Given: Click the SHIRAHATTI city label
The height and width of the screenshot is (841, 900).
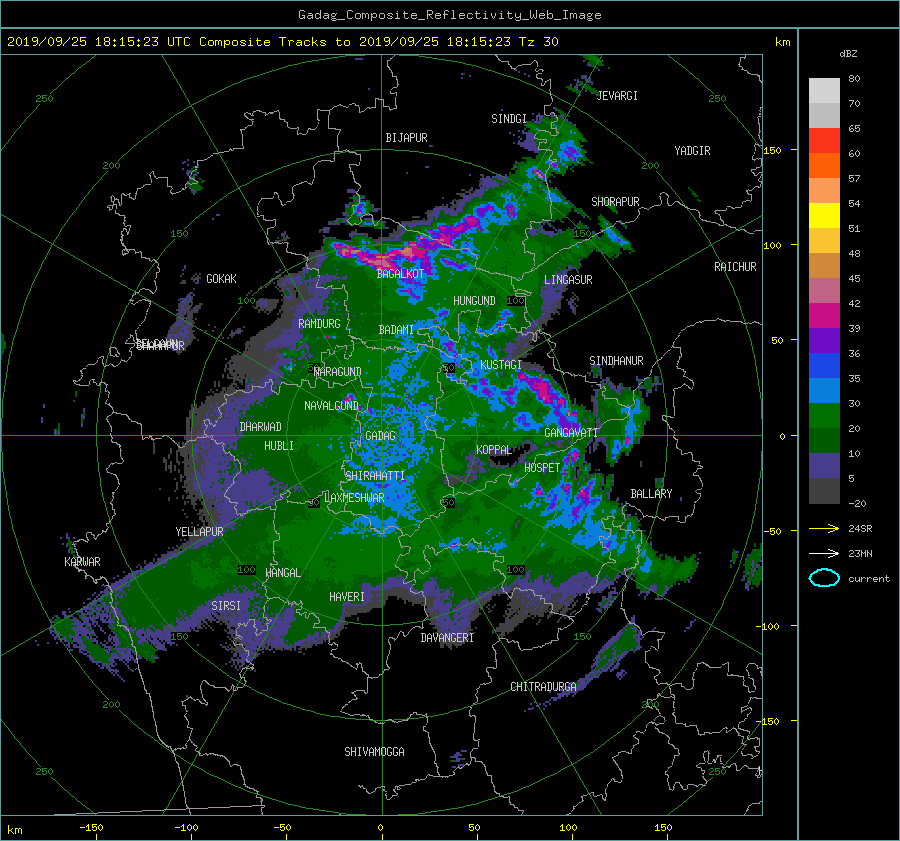Looking at the screenshot, I should (x=375, y=476).
